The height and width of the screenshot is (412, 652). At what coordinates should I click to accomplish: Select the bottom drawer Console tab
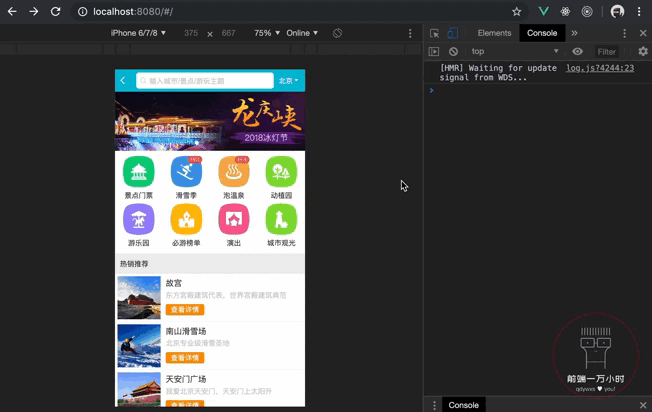coord(463,405)
